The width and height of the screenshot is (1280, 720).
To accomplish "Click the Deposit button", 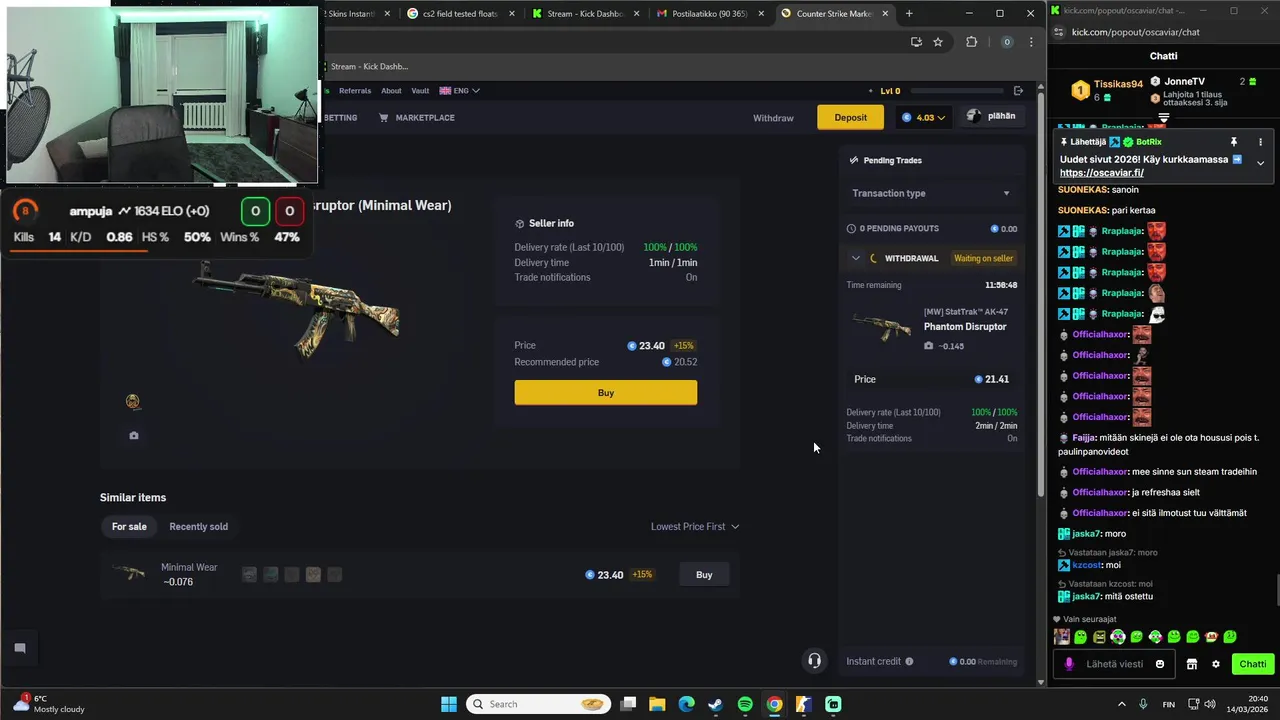I will tap(850, 117).
